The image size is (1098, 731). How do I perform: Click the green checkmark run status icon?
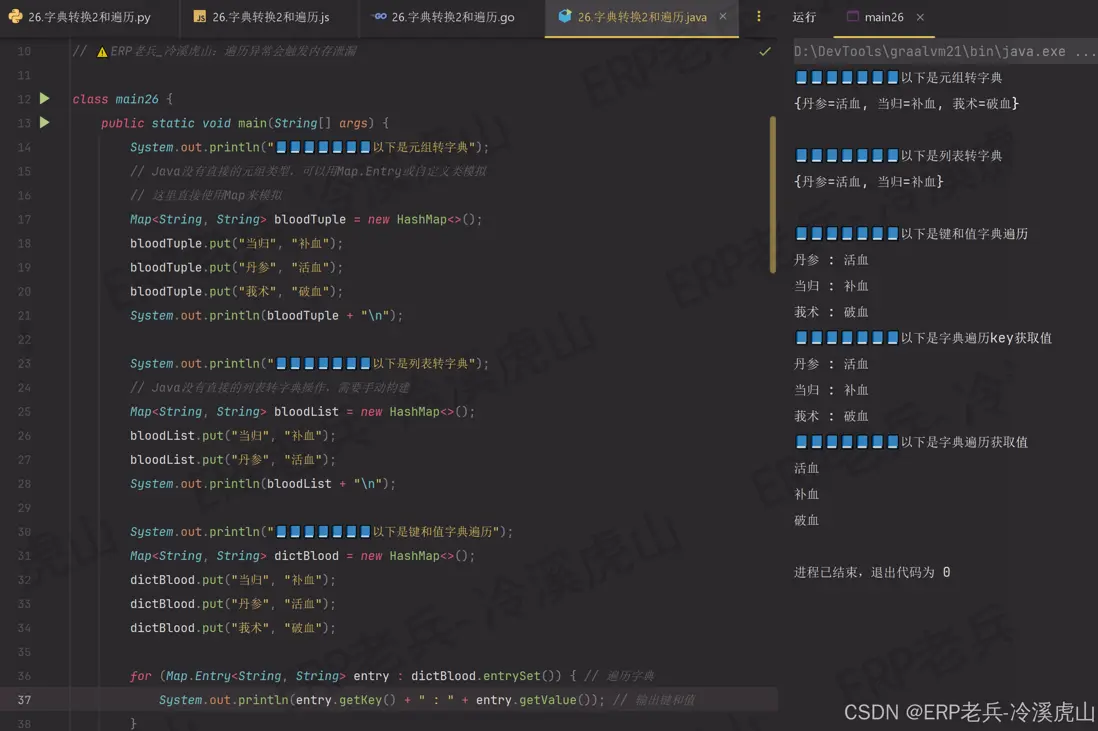click(764, 50)
